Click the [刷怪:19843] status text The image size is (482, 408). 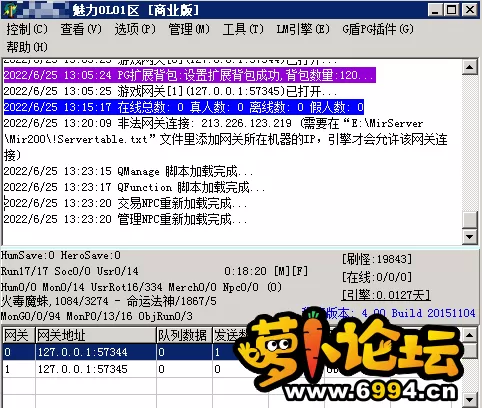[x=377, y=259]
